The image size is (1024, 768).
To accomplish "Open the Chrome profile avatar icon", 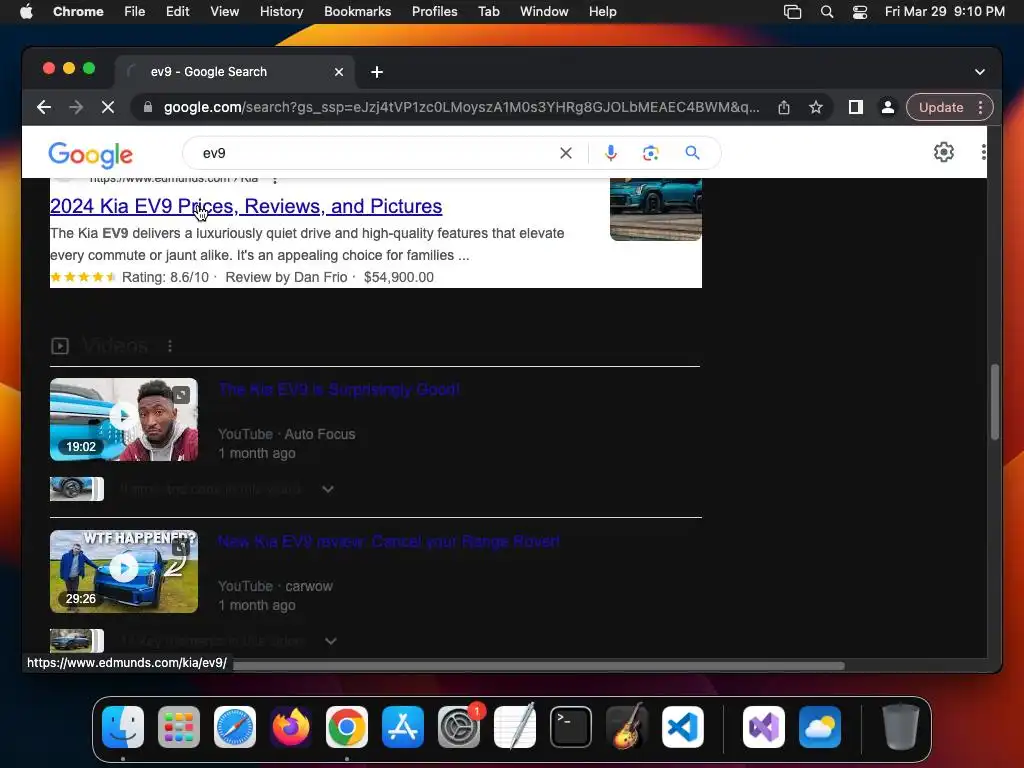I will (888, 107).
